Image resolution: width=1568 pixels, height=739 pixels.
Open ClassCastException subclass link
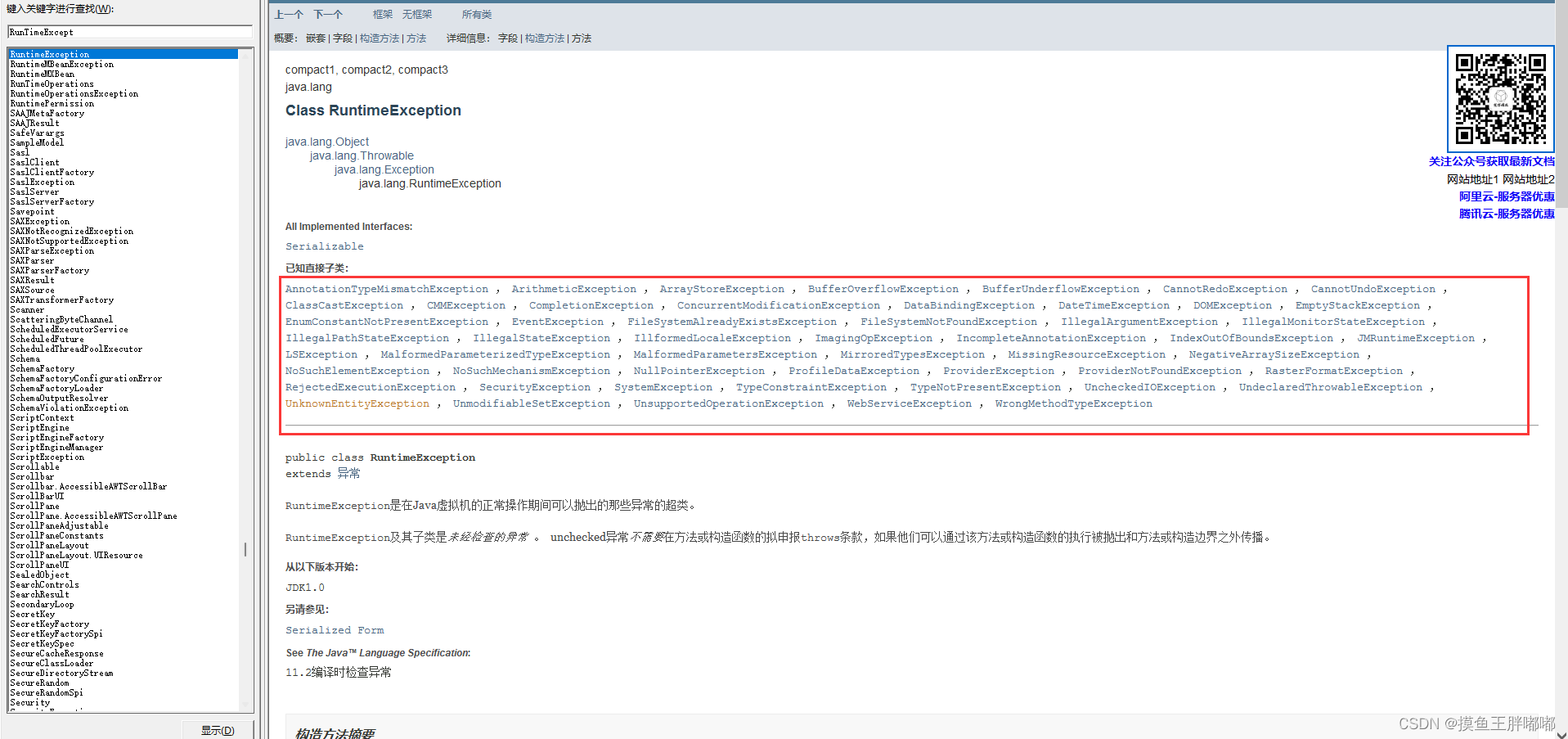tap(344, 305)
